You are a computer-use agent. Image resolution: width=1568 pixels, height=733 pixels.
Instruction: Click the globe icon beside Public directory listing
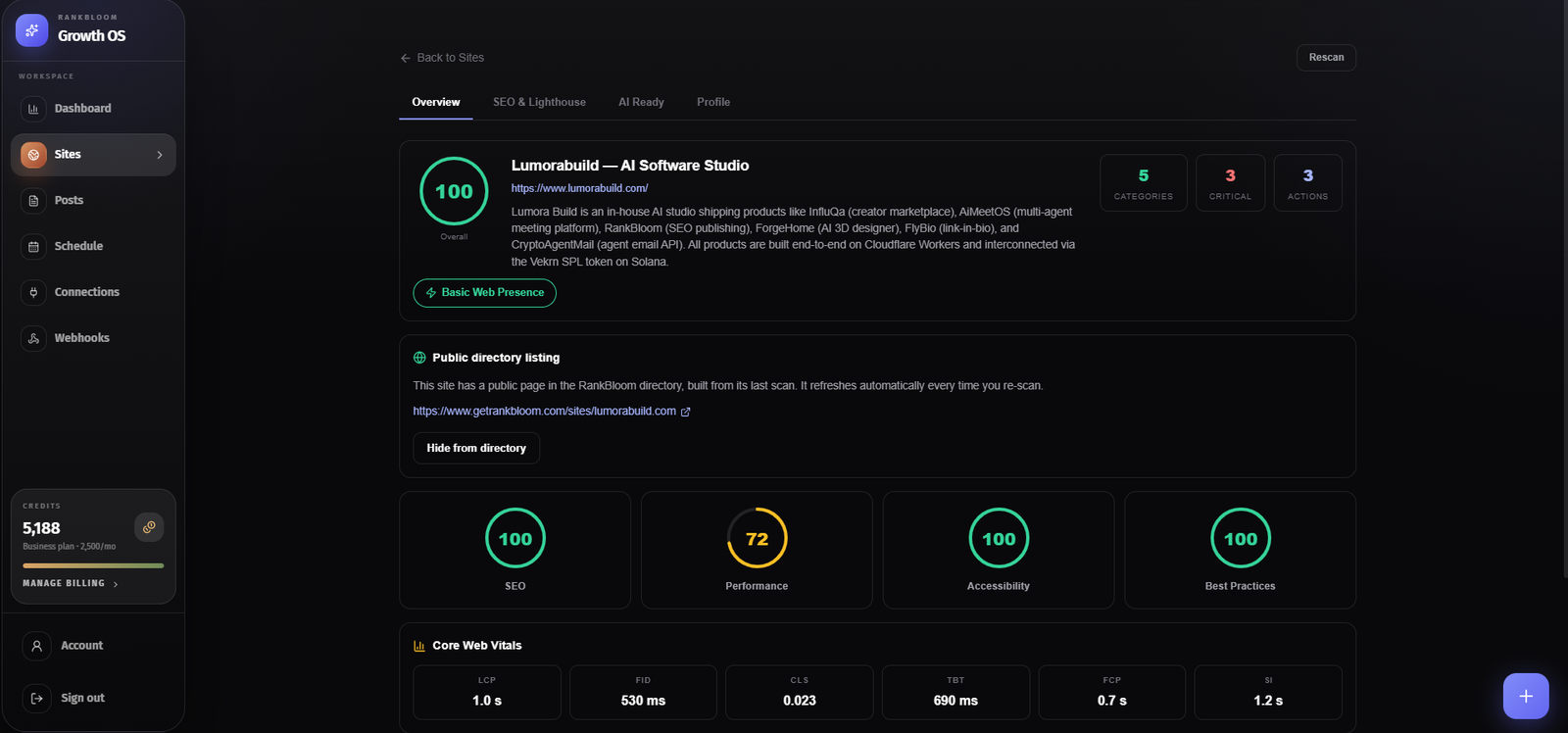pos(419,358)
